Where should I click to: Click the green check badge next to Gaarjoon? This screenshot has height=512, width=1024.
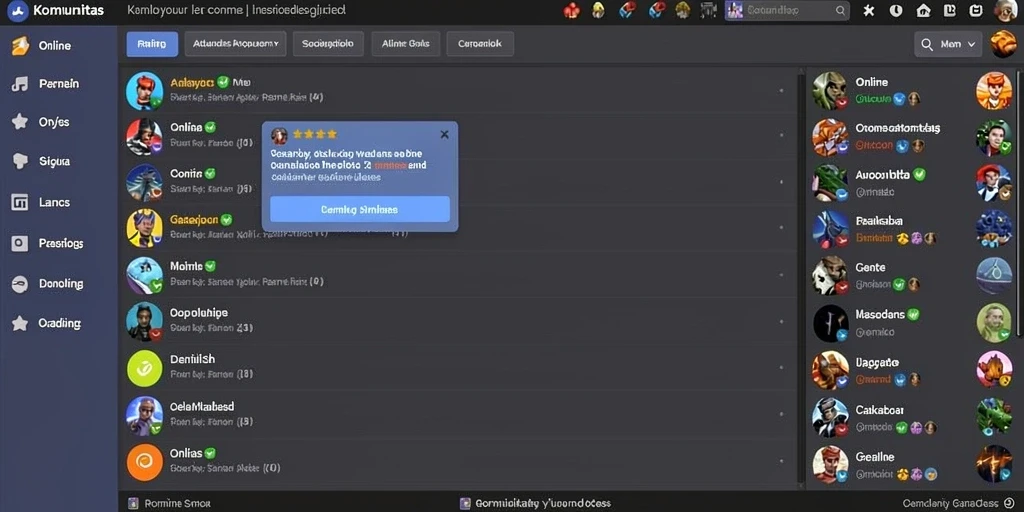tap(227, 220)
